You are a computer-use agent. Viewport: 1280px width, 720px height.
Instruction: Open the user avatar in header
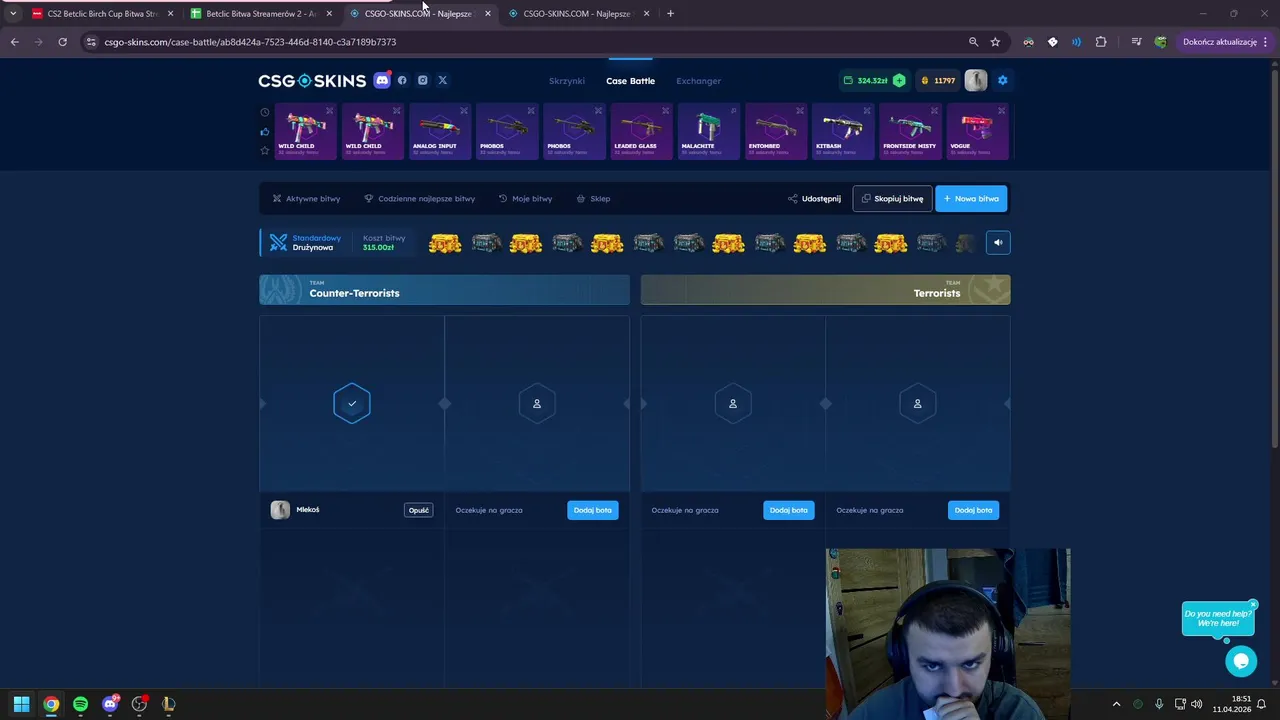(975, 81)
